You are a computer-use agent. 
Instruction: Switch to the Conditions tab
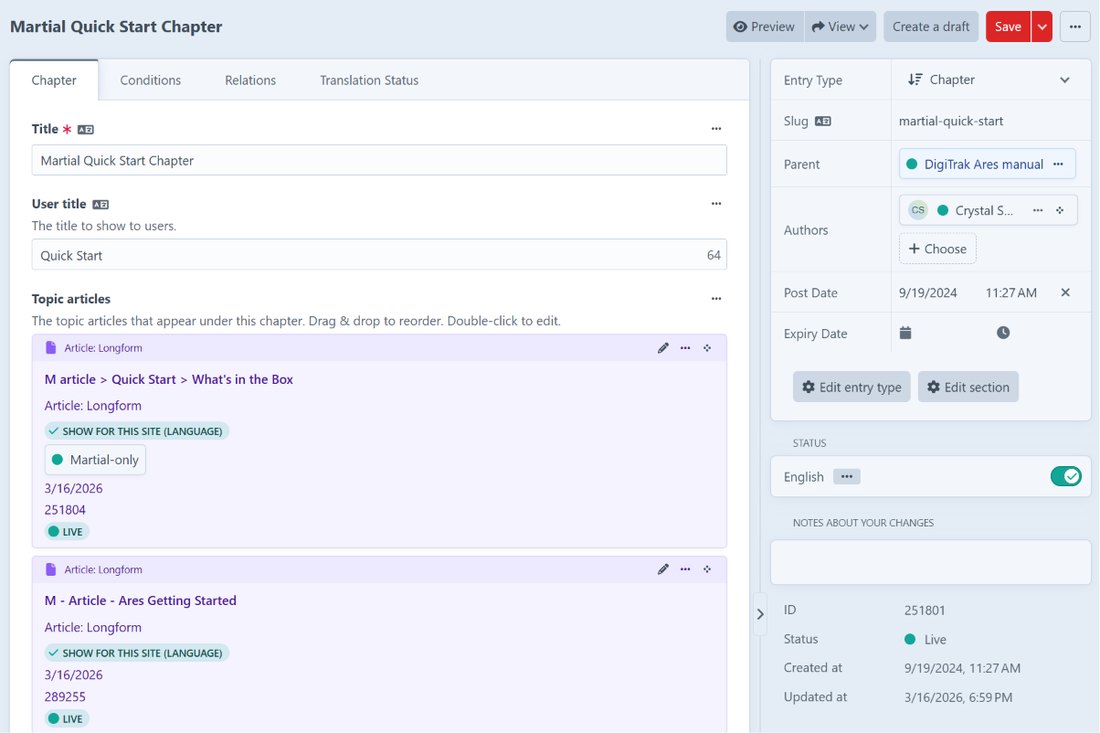[150, 81]
